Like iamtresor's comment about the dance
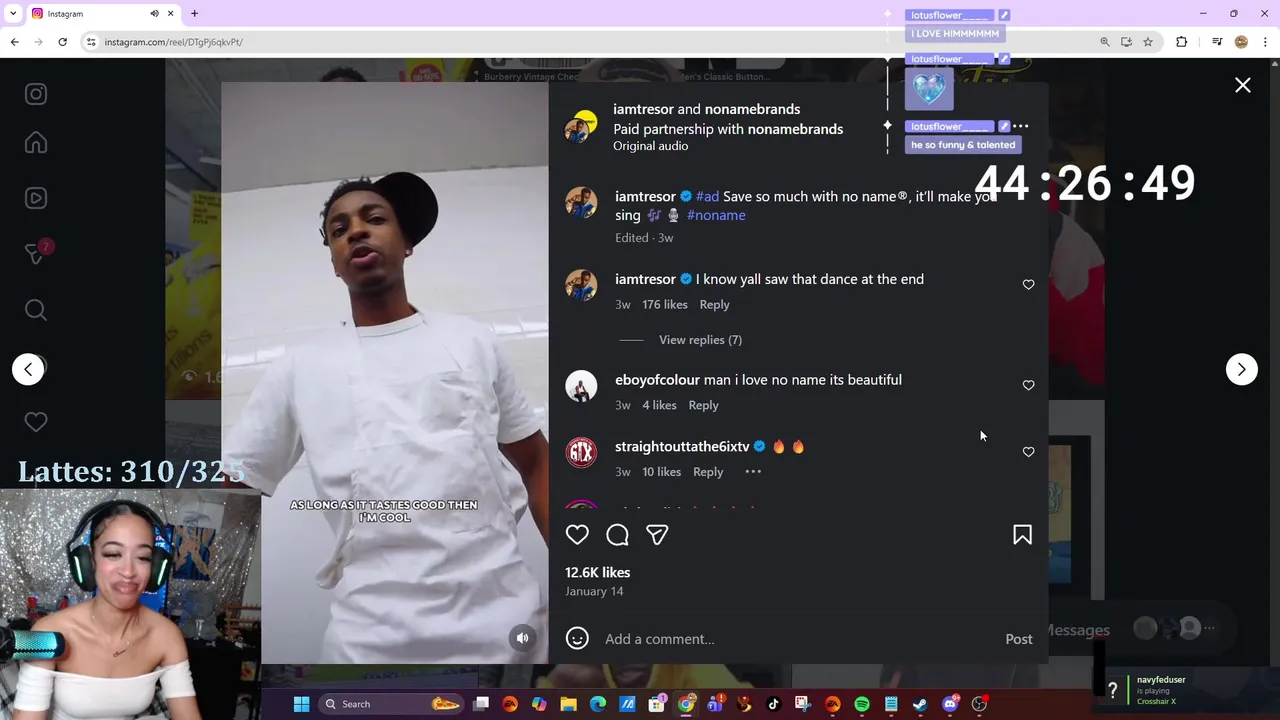 [x=1028, y=285]
